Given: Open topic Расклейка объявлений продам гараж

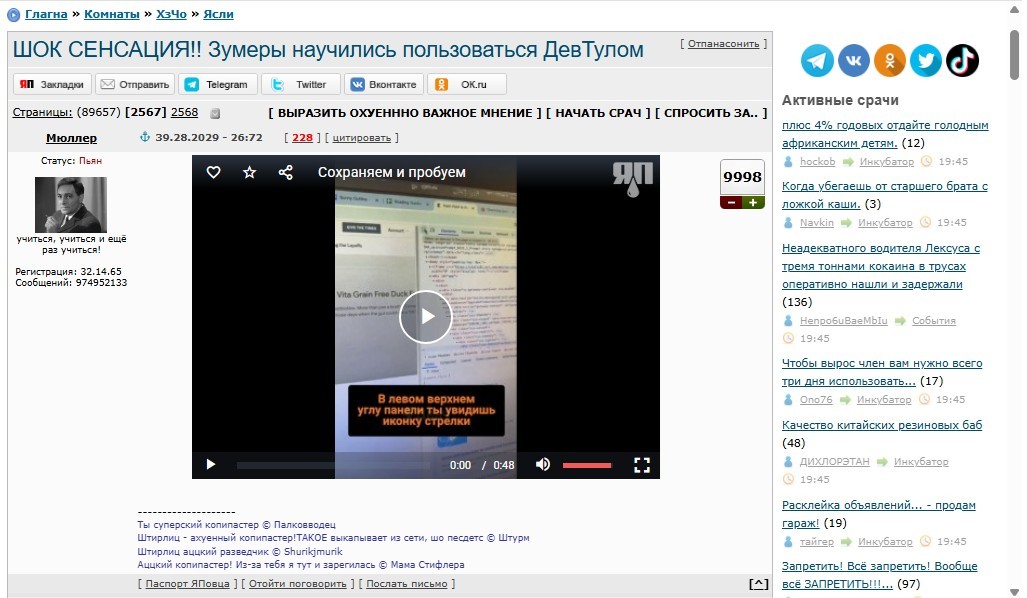Looking at the screenshot, I should click(879, 514).
